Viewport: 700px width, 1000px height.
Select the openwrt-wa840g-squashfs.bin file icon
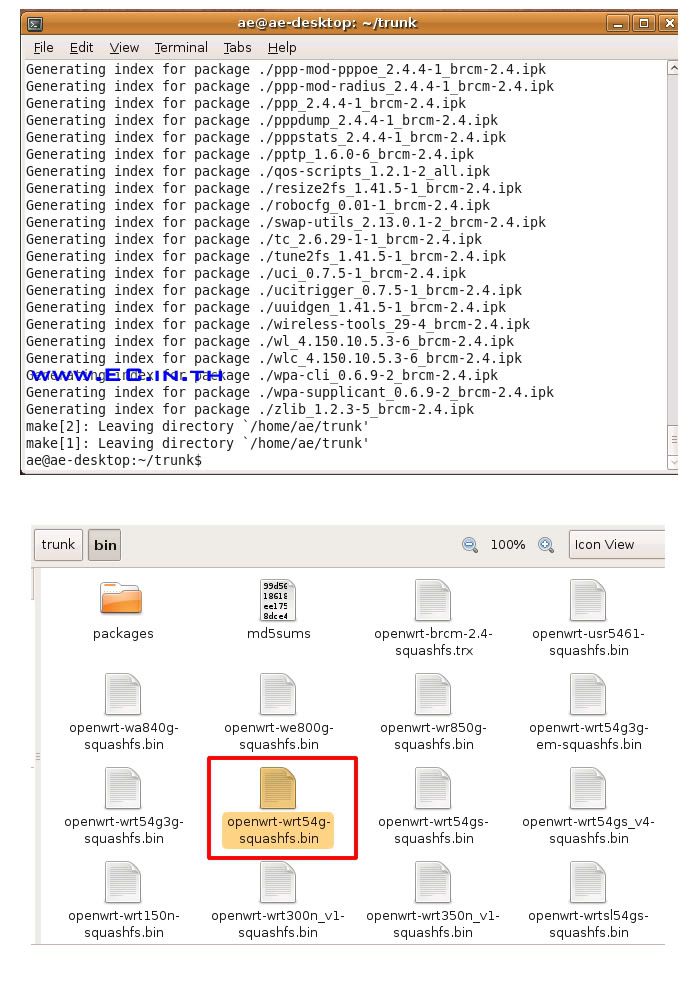(x=122, y=695)
